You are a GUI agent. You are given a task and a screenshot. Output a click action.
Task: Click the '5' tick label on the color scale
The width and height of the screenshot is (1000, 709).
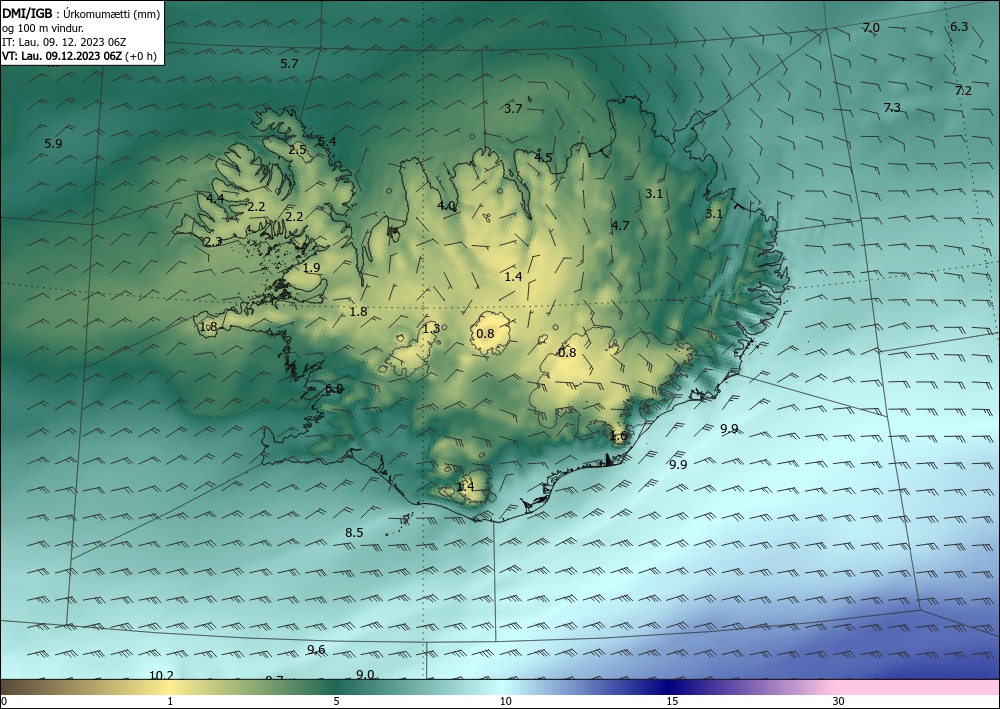pos(336,701)
